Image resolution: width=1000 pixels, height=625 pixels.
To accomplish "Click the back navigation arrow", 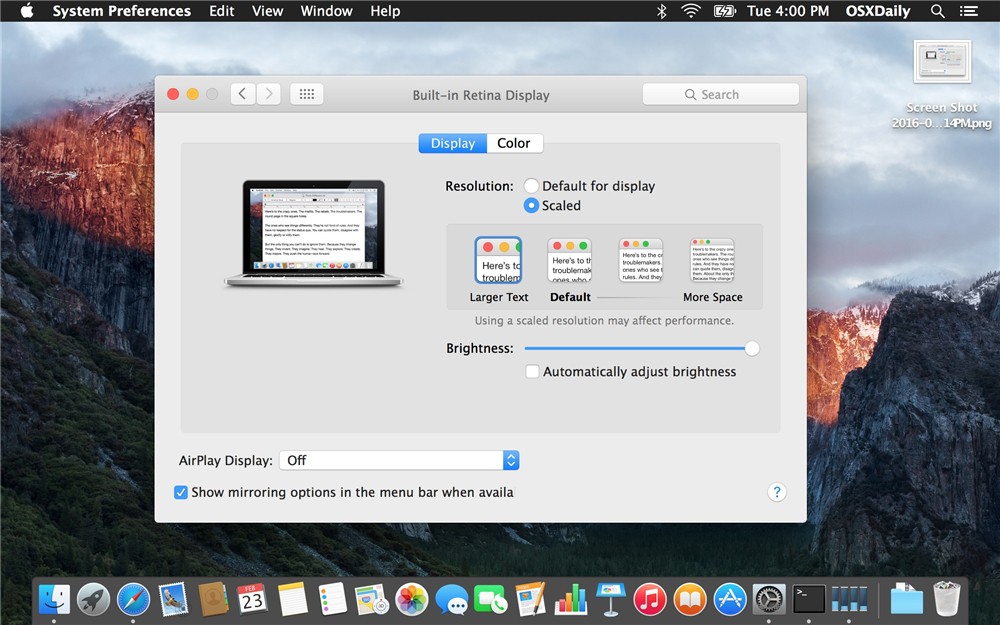I will tap(242, 94).
